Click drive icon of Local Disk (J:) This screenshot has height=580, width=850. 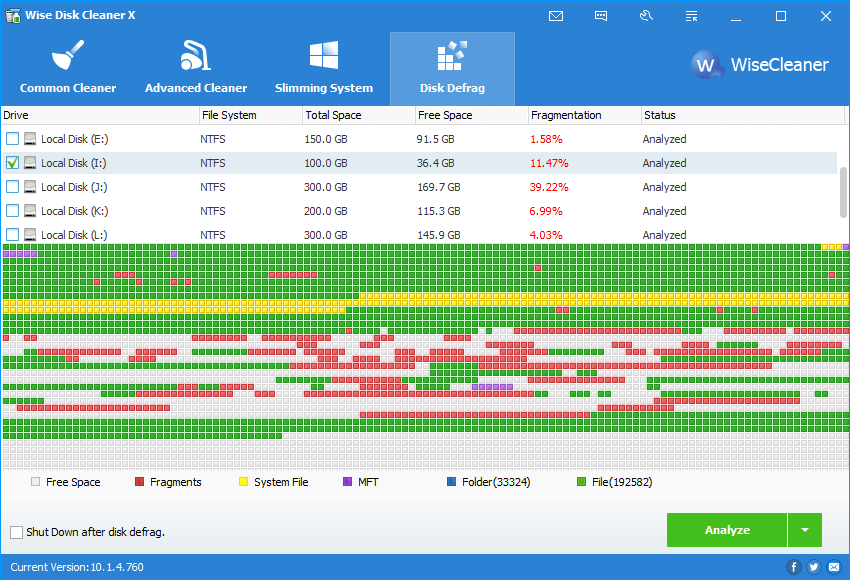[x=30, y=186]
